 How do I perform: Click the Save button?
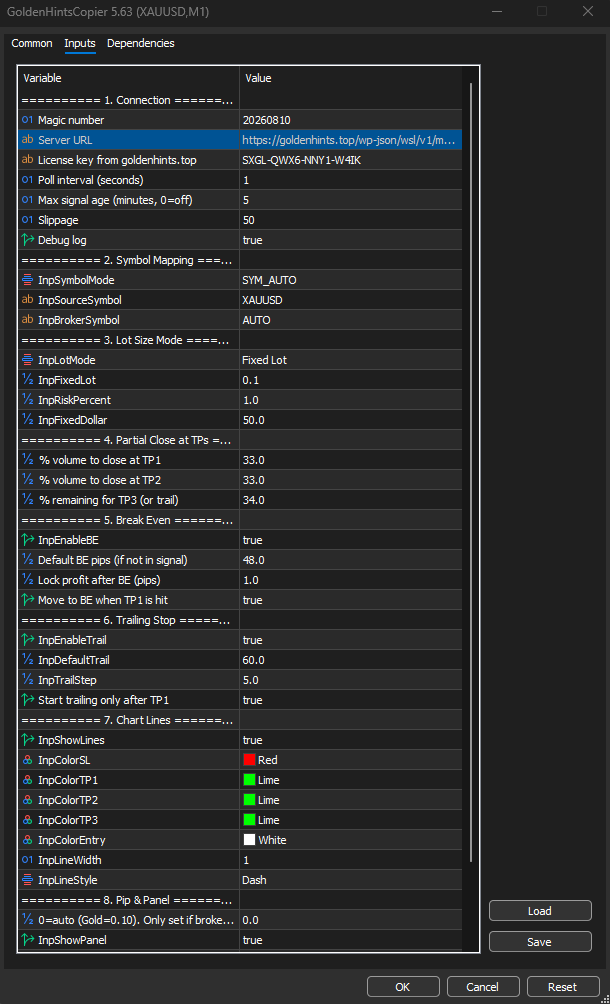(540, 942)
